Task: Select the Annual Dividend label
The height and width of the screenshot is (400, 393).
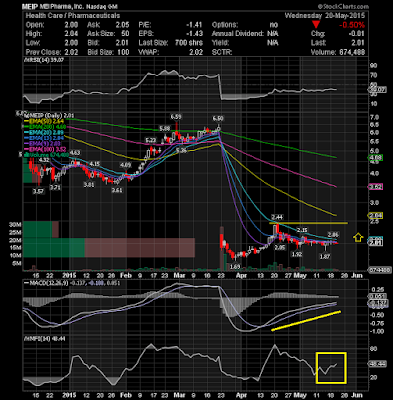Action: pos(237,34)
